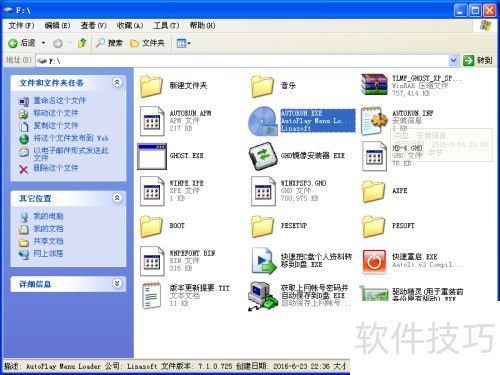This screenshot has height=375, width=500.
Task: Click 以电子邮件形式发送此文件 link
Action: tap(71, 154)
